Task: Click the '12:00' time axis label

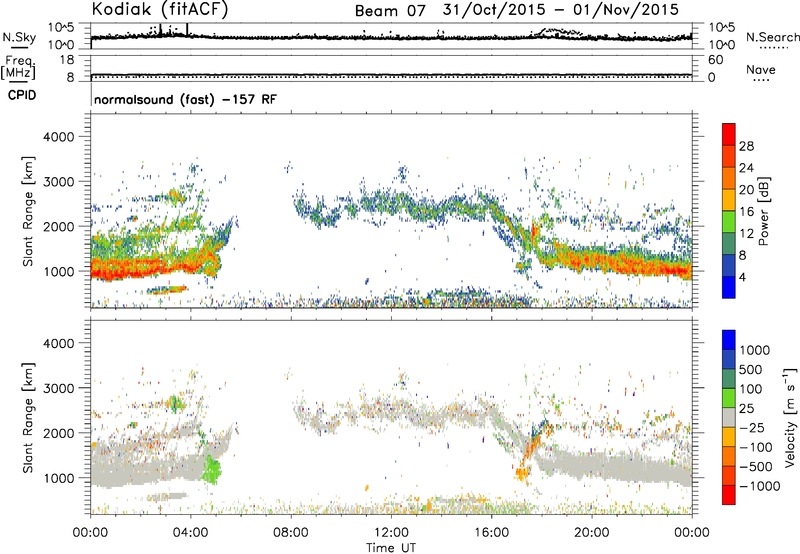Action: pos(391,533)
